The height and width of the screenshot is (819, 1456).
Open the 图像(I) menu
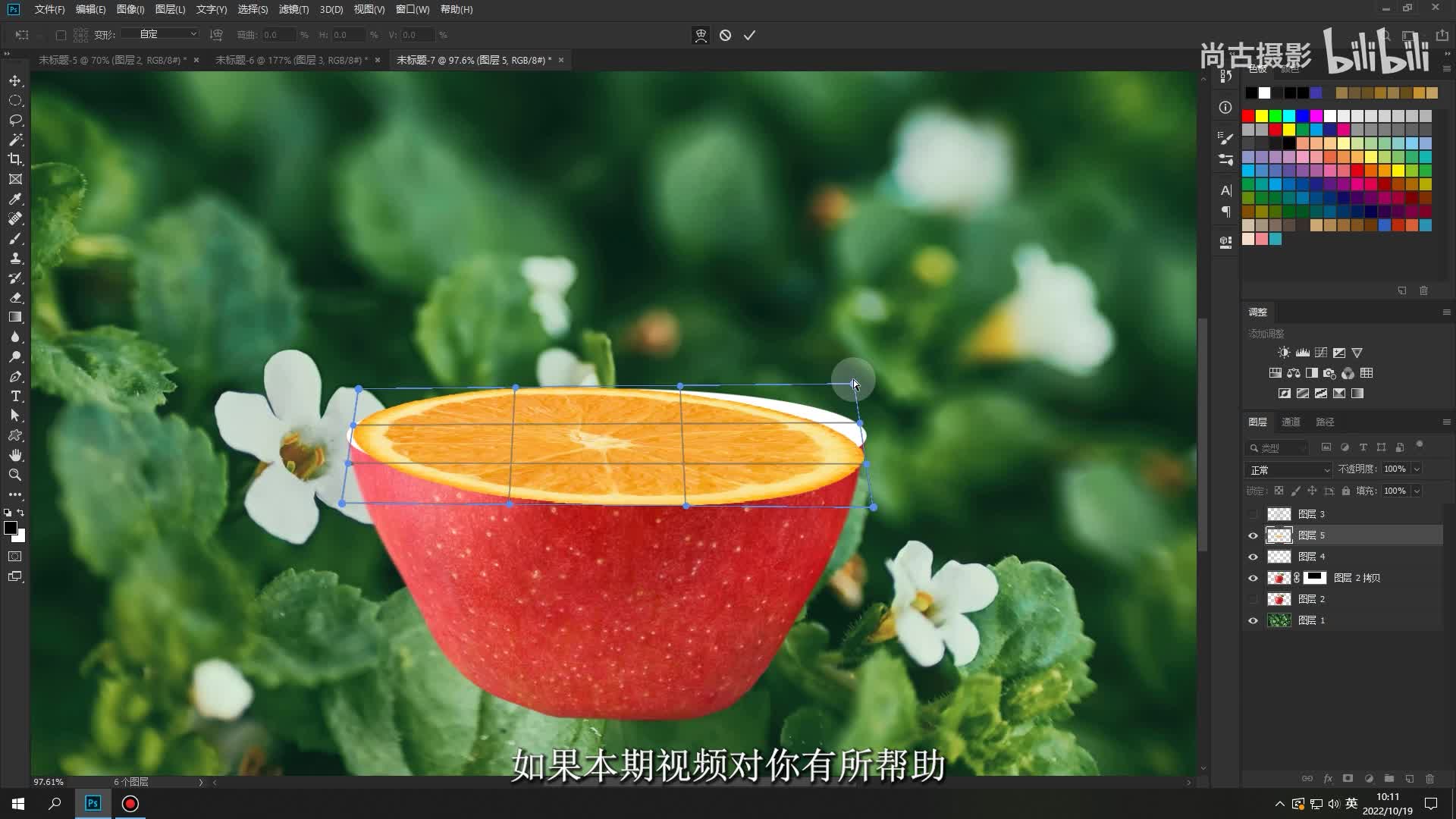click(130, 10)
